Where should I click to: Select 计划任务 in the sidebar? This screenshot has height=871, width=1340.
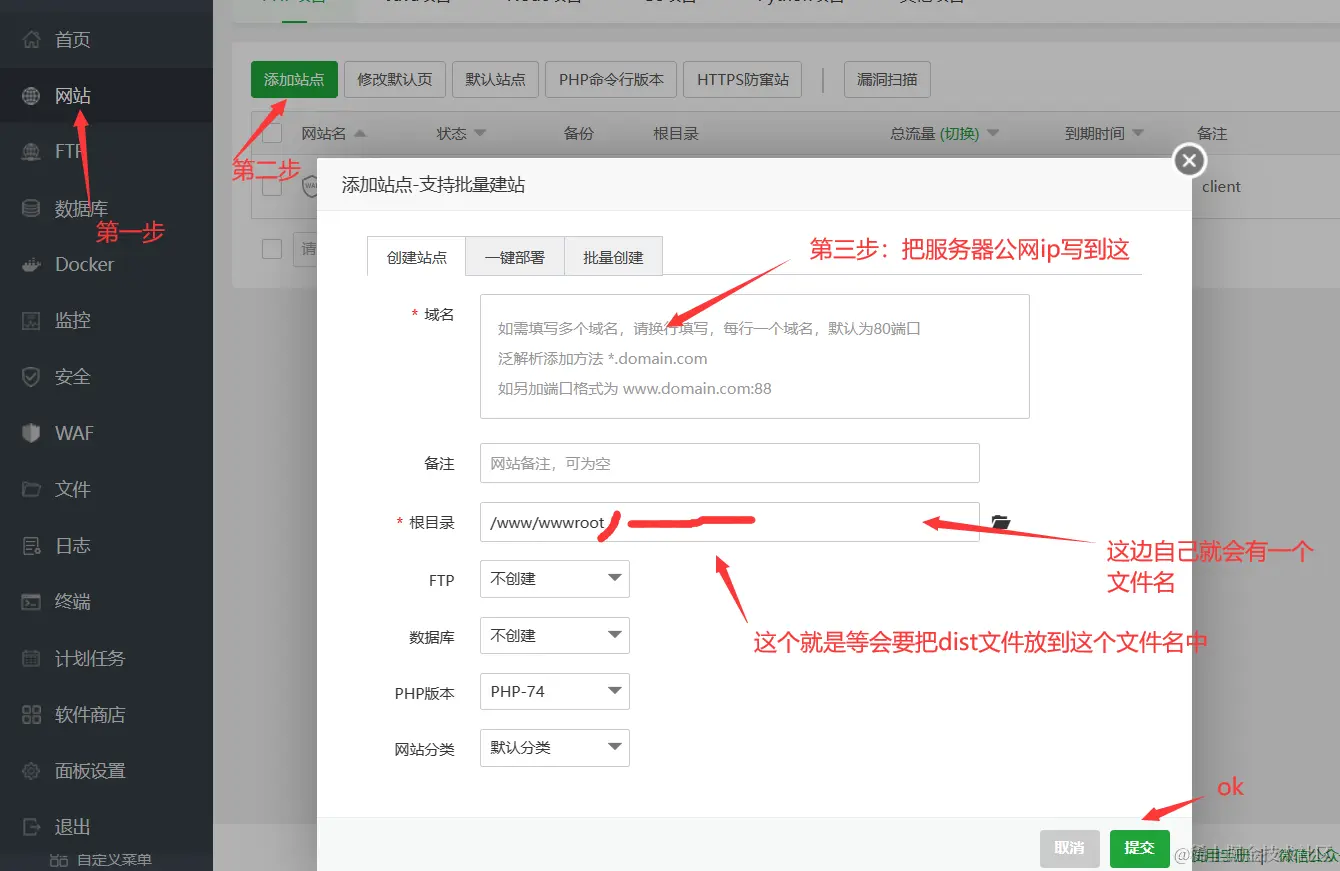point(106,658)
